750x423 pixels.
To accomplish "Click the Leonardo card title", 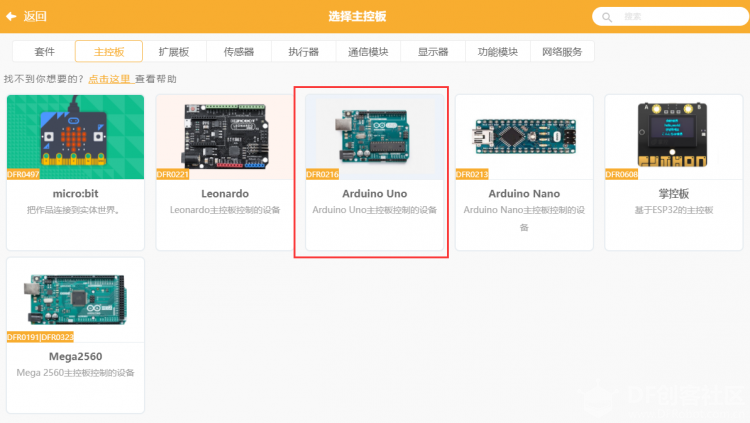I will 225,193.
